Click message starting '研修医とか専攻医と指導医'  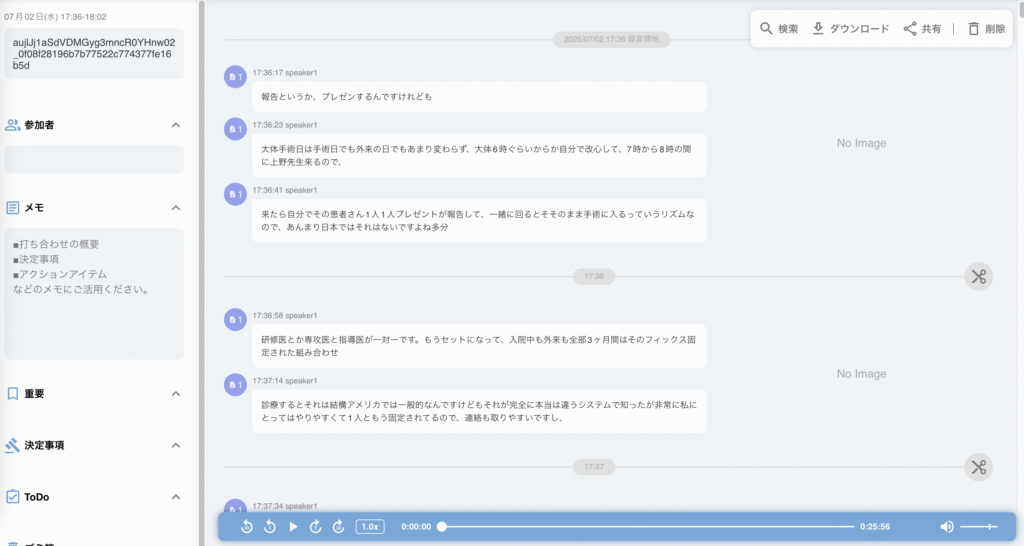tap(479, 346)
